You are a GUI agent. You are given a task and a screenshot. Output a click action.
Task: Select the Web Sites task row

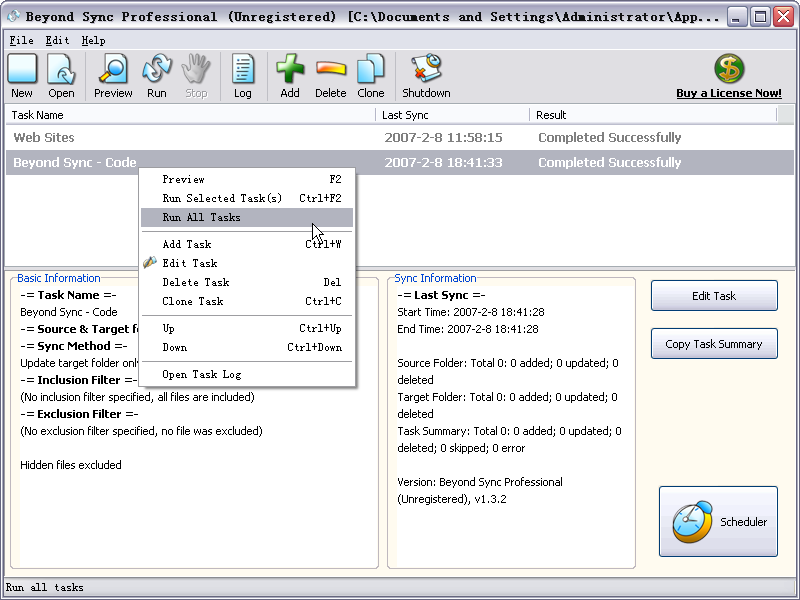tap(399, 137)
